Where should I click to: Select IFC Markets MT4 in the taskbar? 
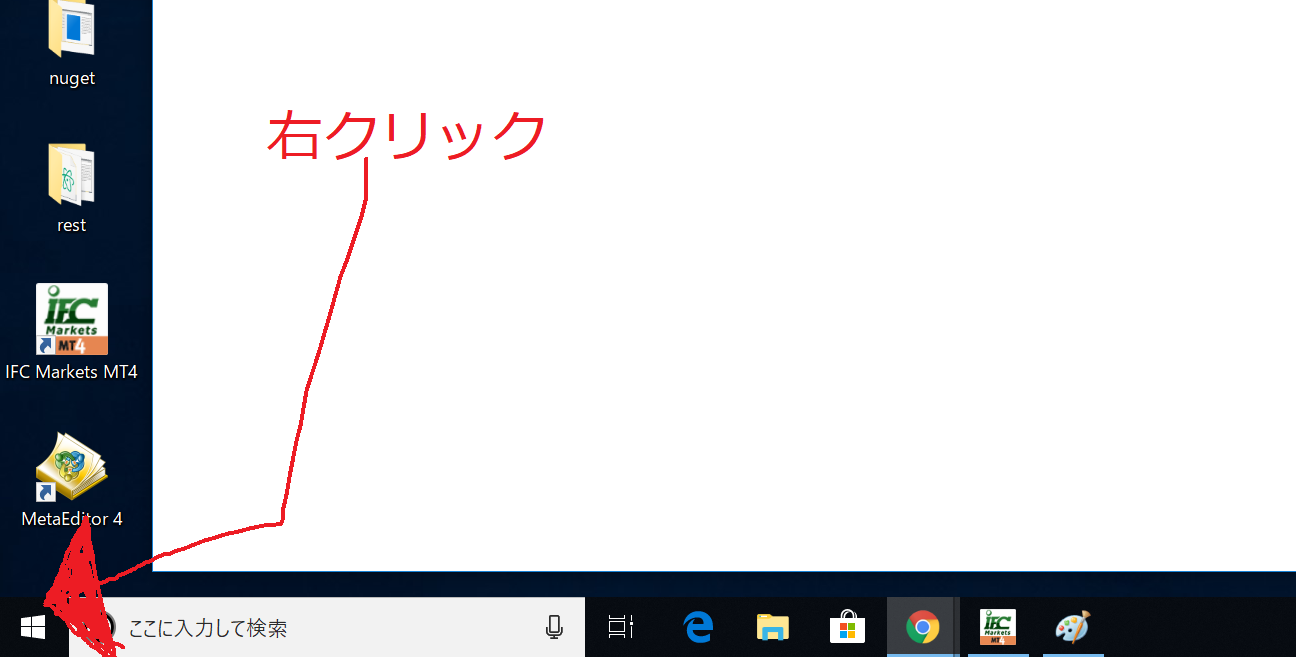click(x=997, y=627)
